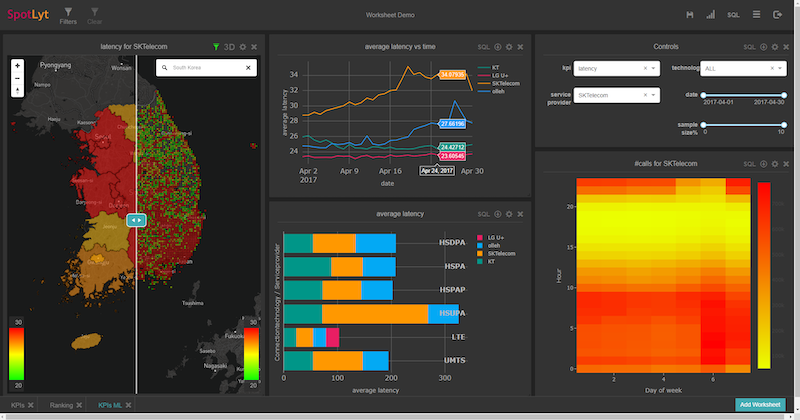The width and height of the screenshot is (800, 420).
Task: Show SQL for the Controls panel
Action: tap(749, 47)
